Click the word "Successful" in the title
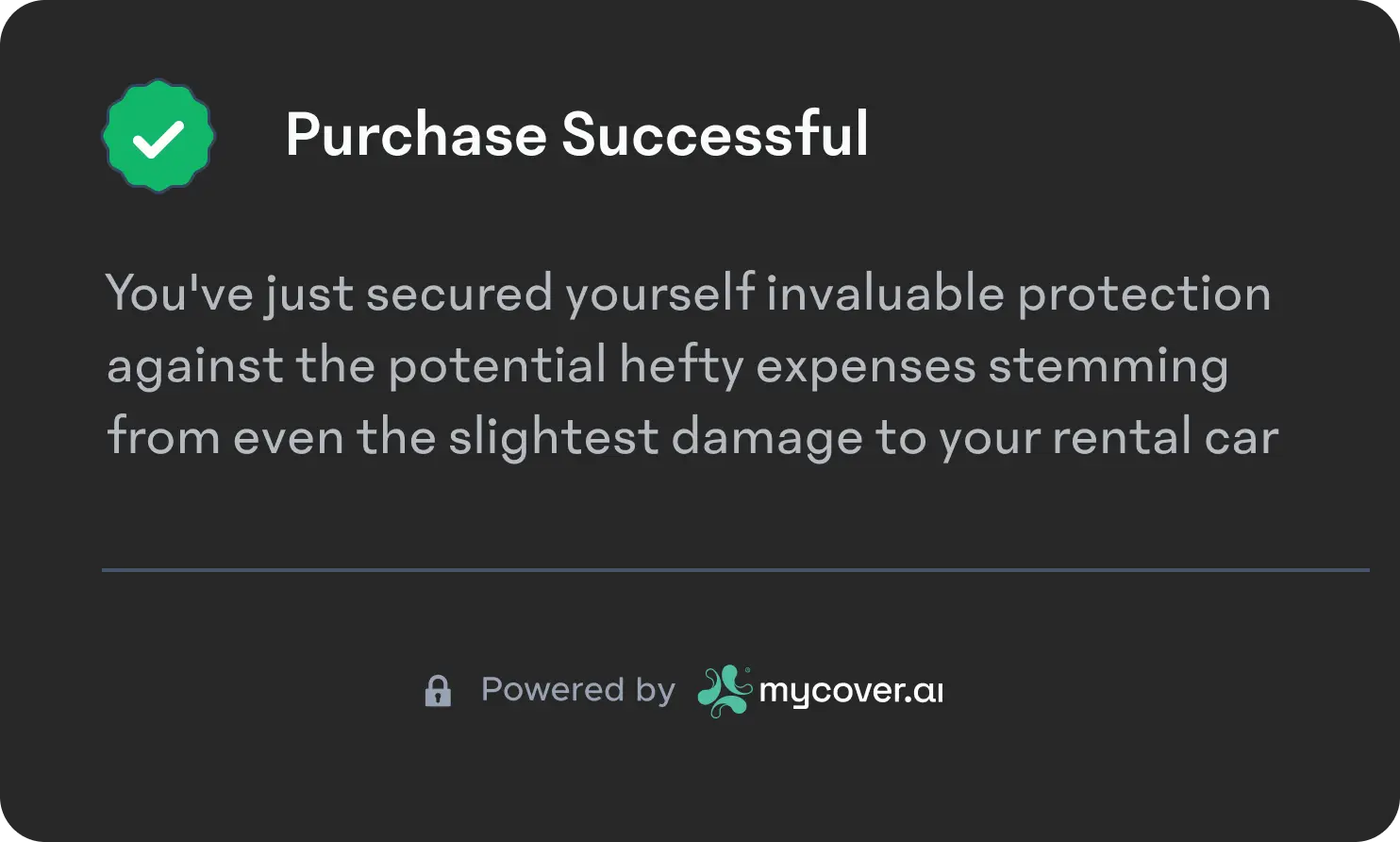 pyautogui.click(x=715, y=133)
